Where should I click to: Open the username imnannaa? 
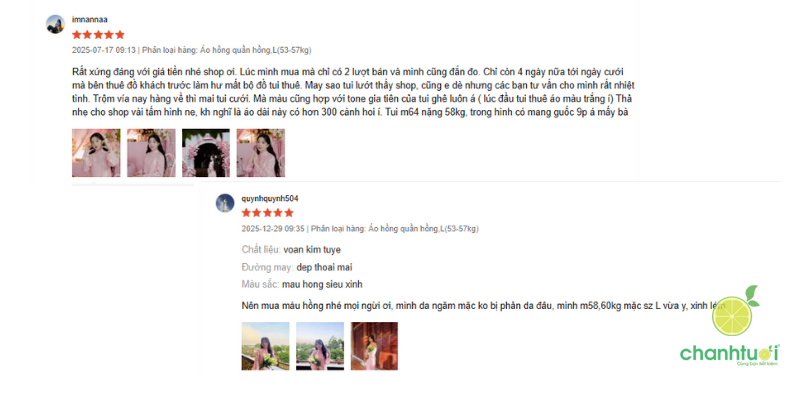[90, 19]
